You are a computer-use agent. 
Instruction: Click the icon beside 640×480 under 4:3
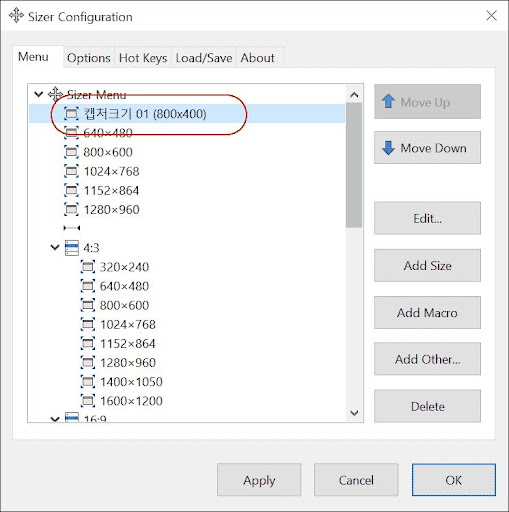click(88, 286)
